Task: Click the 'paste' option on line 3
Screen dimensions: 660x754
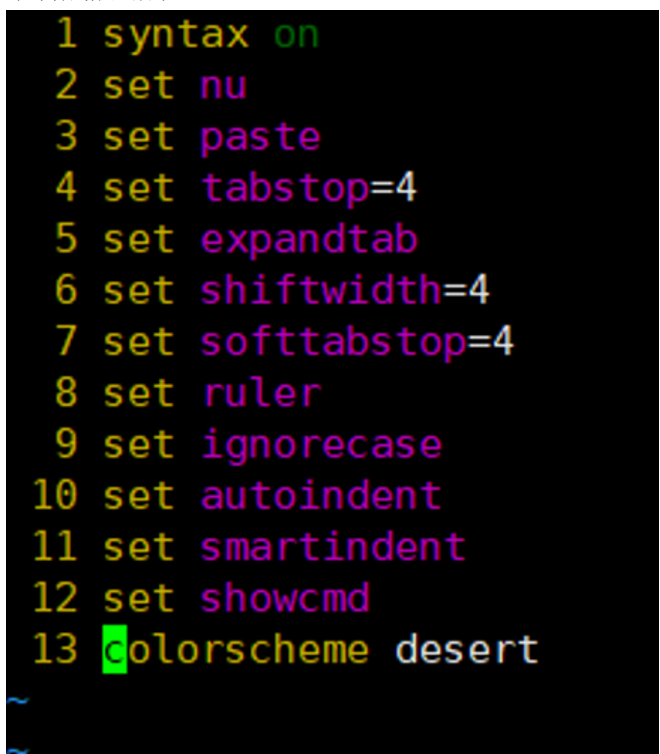Action: pos(261,138)
